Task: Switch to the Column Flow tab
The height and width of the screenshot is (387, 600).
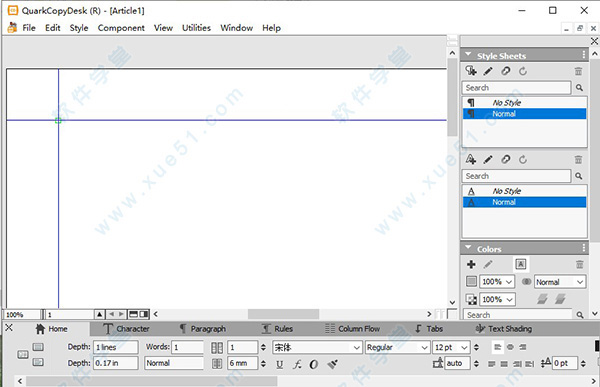Action: click(352, 329)
